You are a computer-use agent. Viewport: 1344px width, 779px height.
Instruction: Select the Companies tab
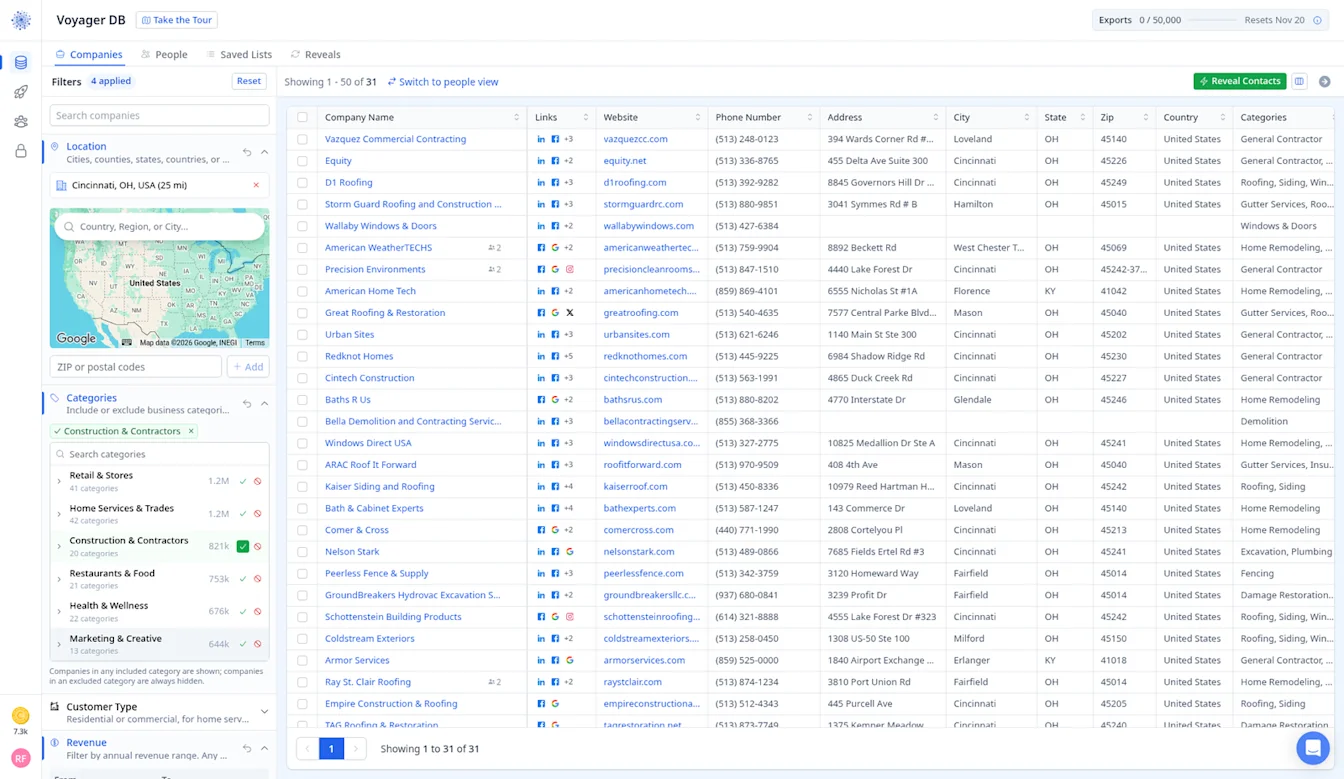(x=89, y=55)
